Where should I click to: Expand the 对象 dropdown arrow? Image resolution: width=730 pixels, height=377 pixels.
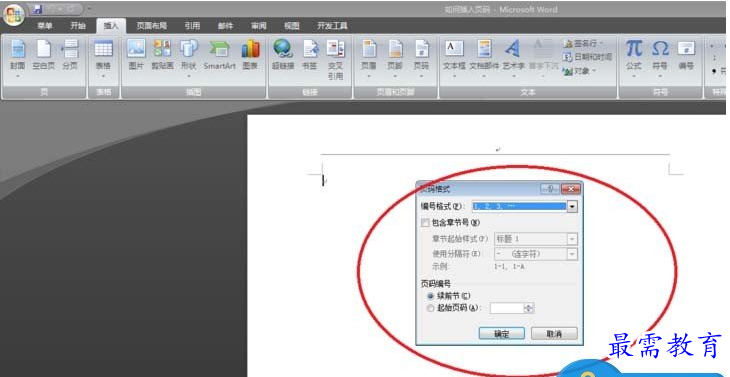[x=593, y=71]
